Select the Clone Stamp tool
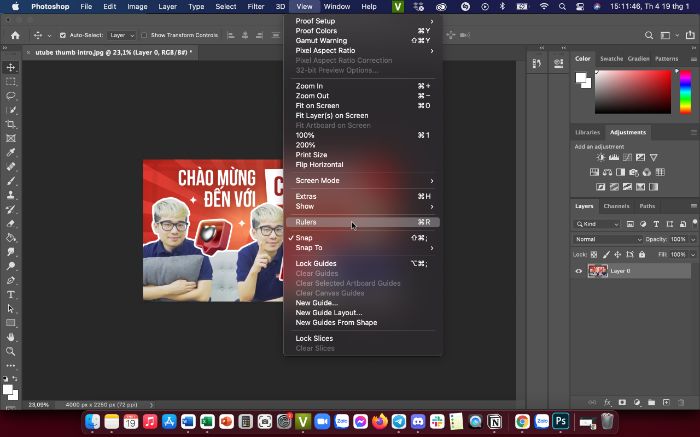The height and width of the screenshot is (437, 700). click(11, 195)
